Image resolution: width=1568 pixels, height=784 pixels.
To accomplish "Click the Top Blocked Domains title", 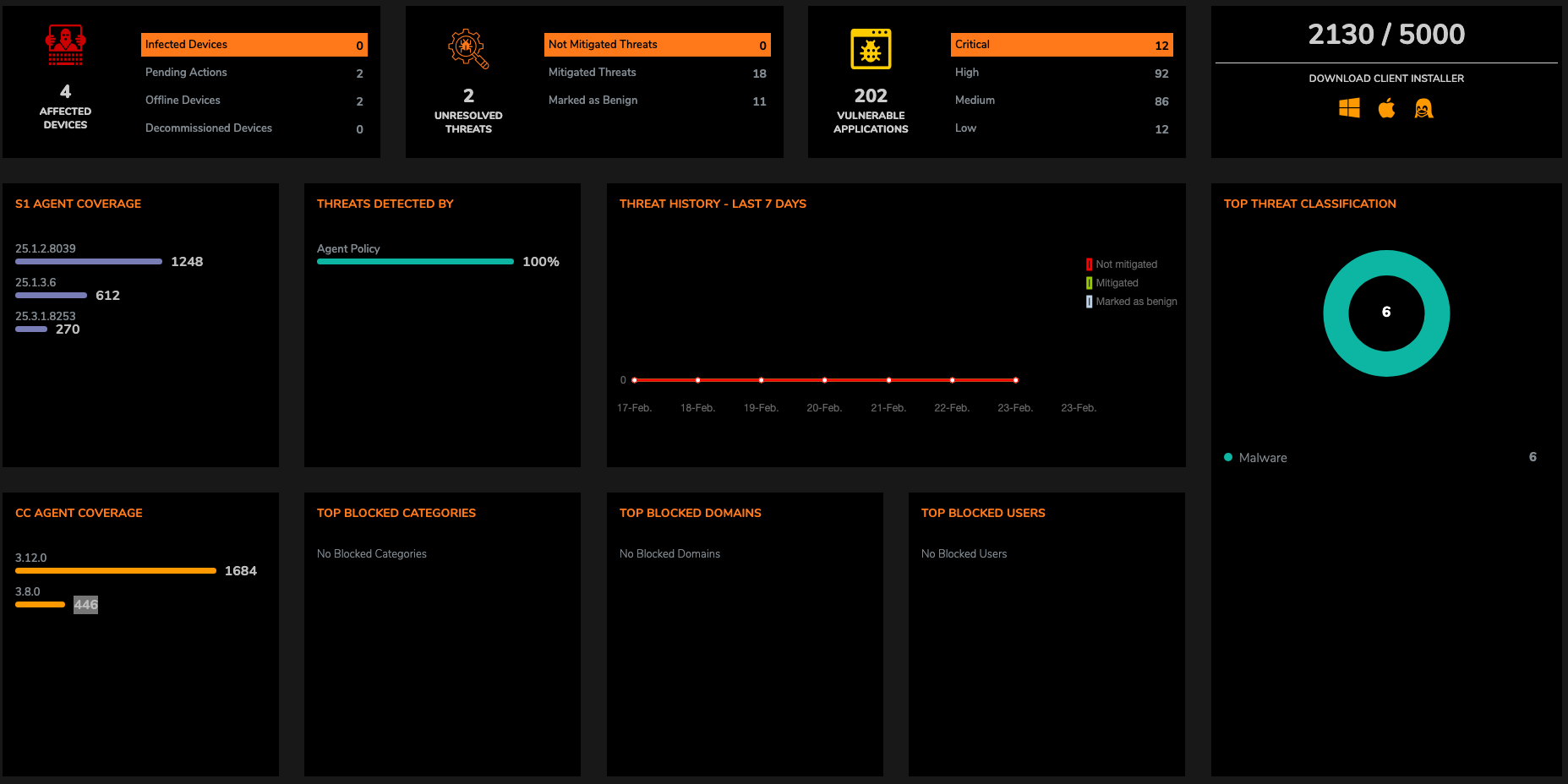I will click(690, 513).
